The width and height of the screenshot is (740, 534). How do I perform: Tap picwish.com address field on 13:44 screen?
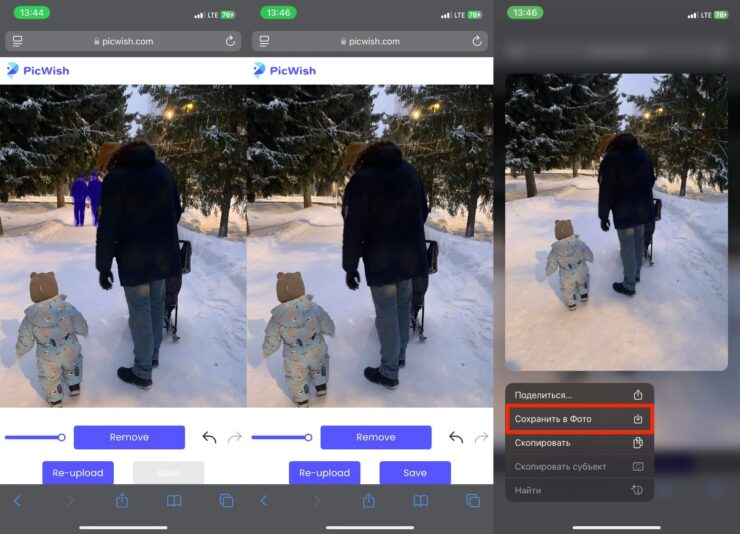coord(123,41)
